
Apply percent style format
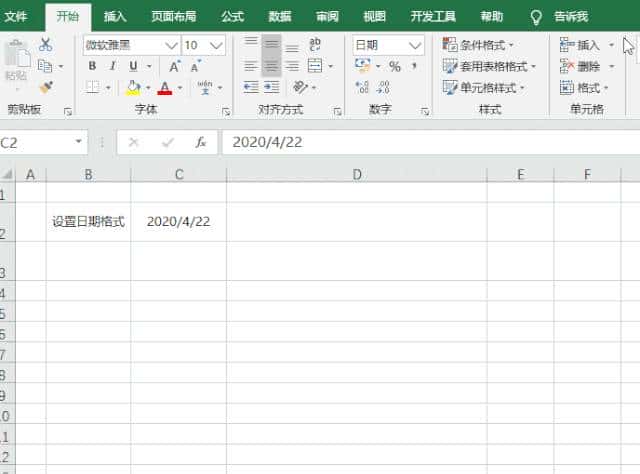(x=395, y=66)
